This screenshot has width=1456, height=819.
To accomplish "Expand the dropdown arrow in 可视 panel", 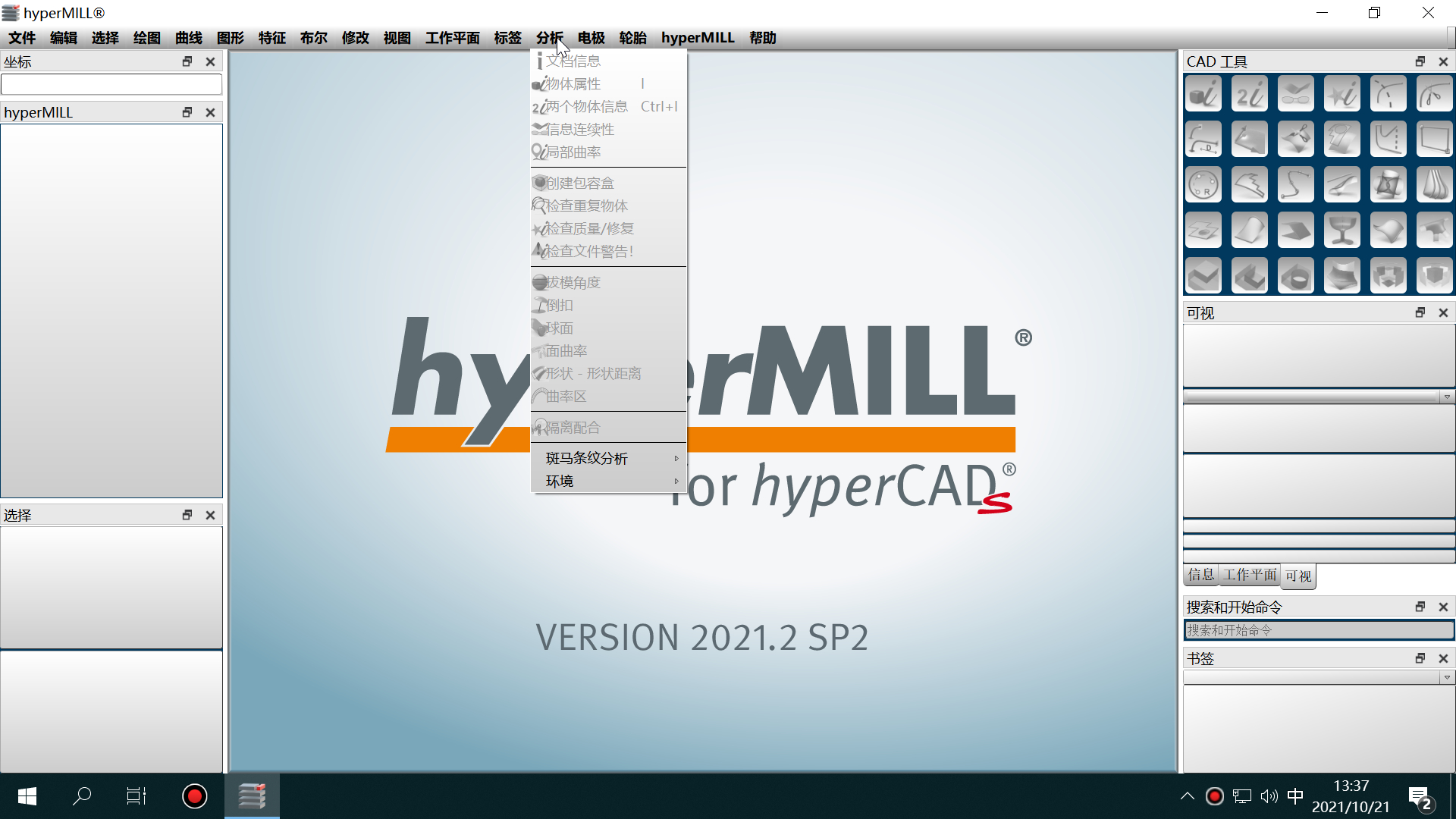I will 1447,397.
